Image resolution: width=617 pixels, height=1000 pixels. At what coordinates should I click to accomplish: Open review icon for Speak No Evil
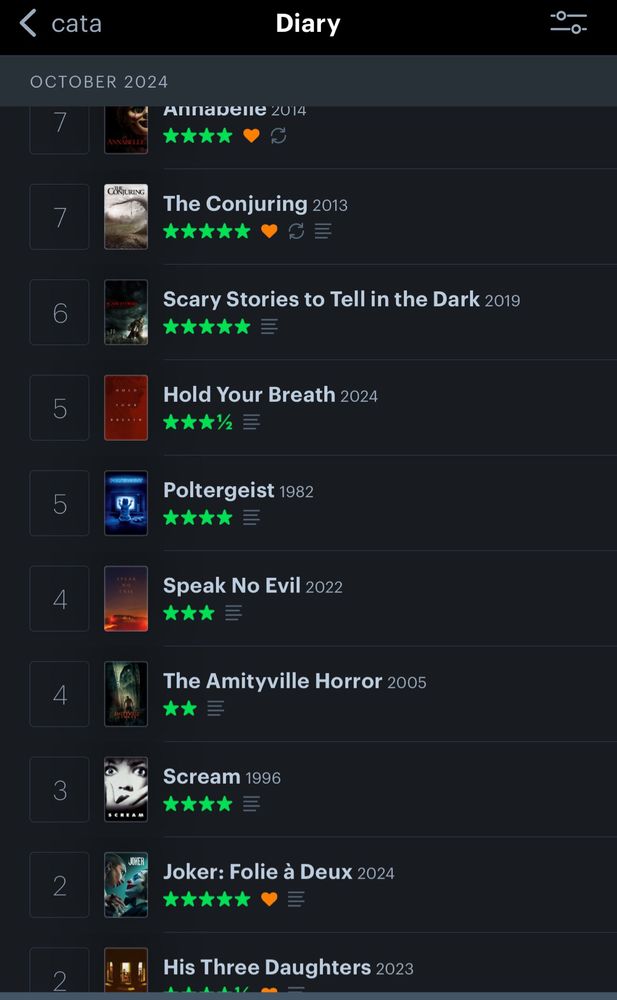point(234,613)
